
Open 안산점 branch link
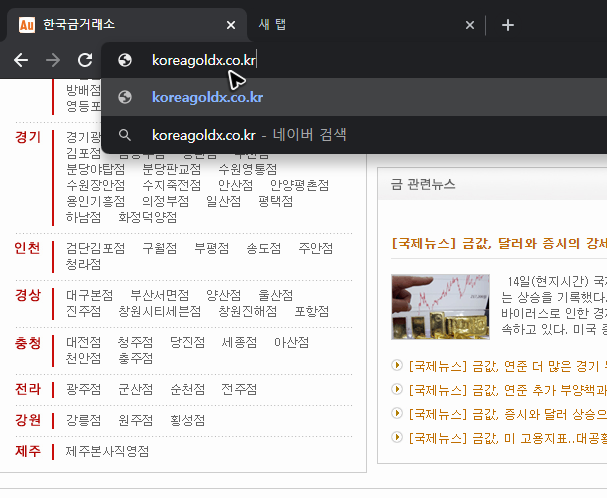point(235,185)
